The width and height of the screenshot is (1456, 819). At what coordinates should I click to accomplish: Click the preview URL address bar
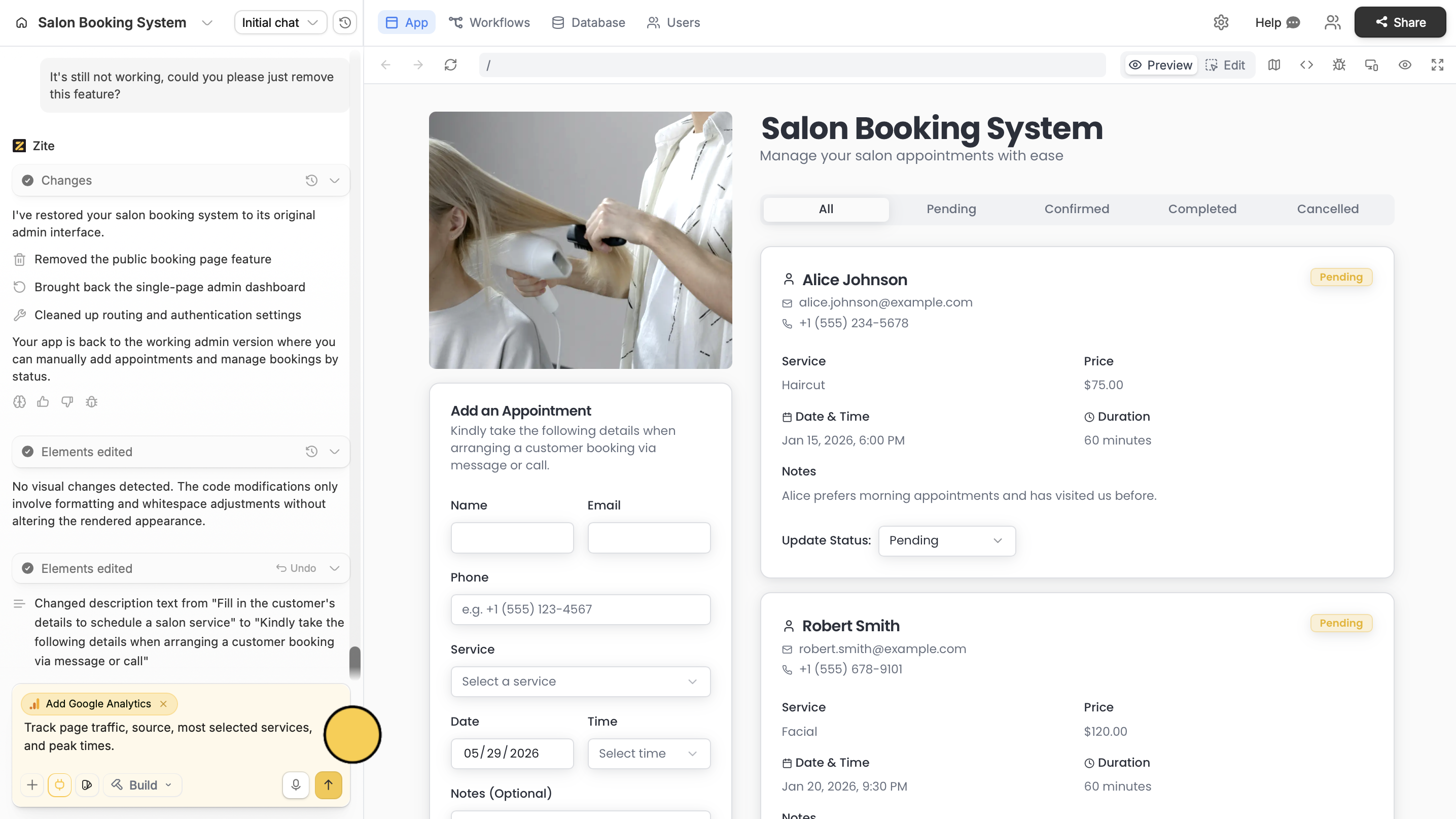pyautogui.click(x=793, y=65)
